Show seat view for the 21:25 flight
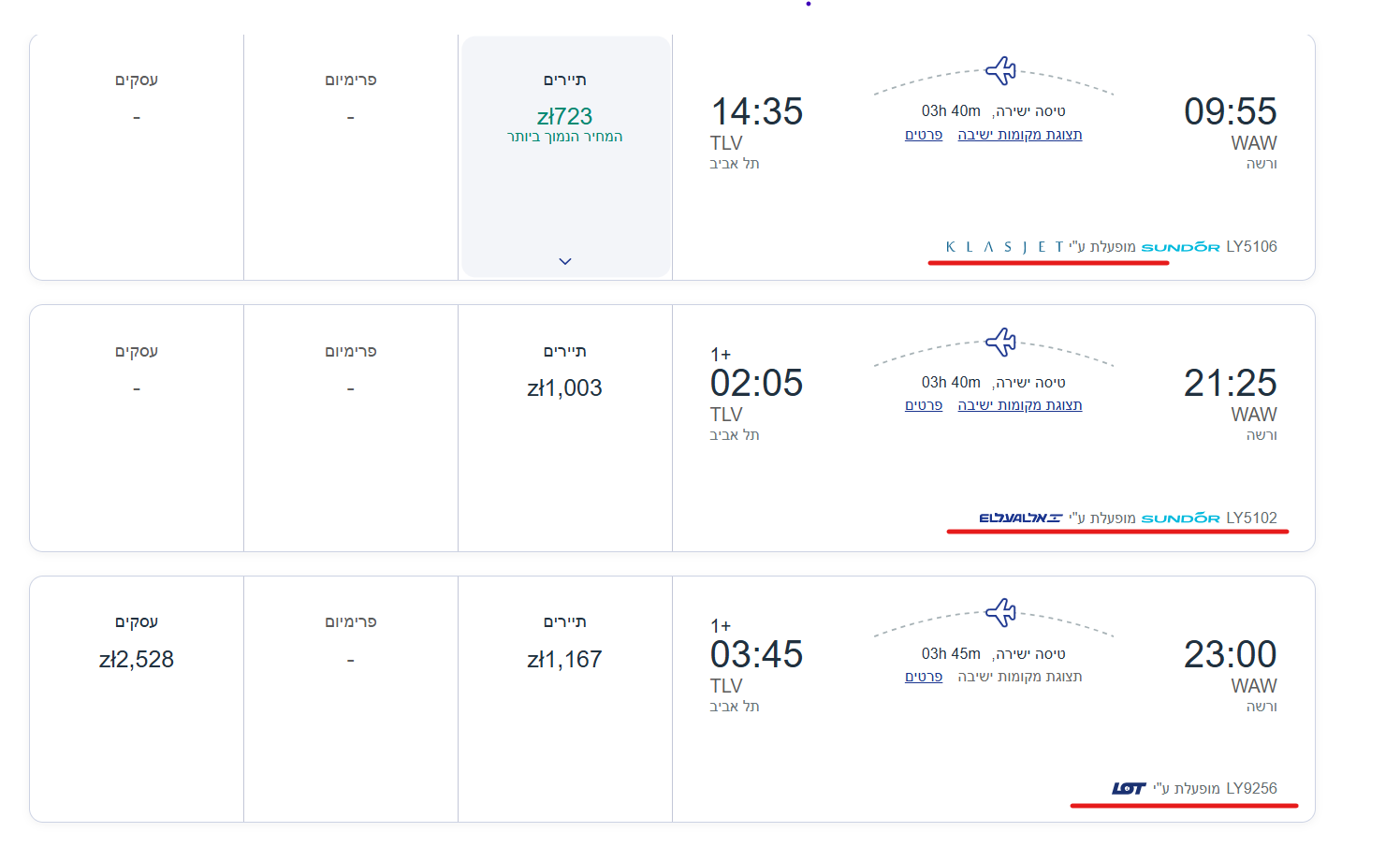Viewport: 1400px width, 847px height. pos(1020,405)
